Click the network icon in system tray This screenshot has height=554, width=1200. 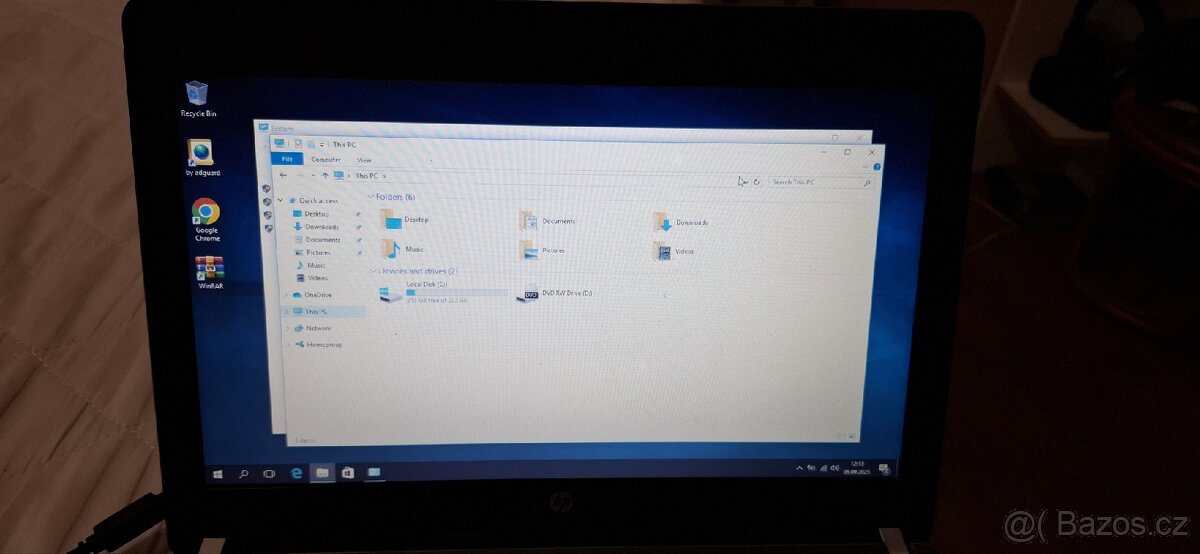pos(822,468)
